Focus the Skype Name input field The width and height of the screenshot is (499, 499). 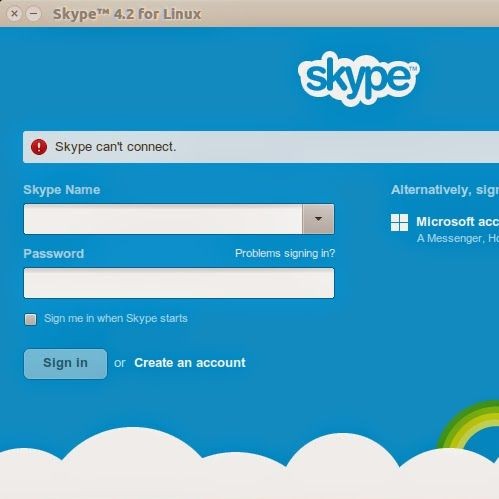[x=163, y=219]
